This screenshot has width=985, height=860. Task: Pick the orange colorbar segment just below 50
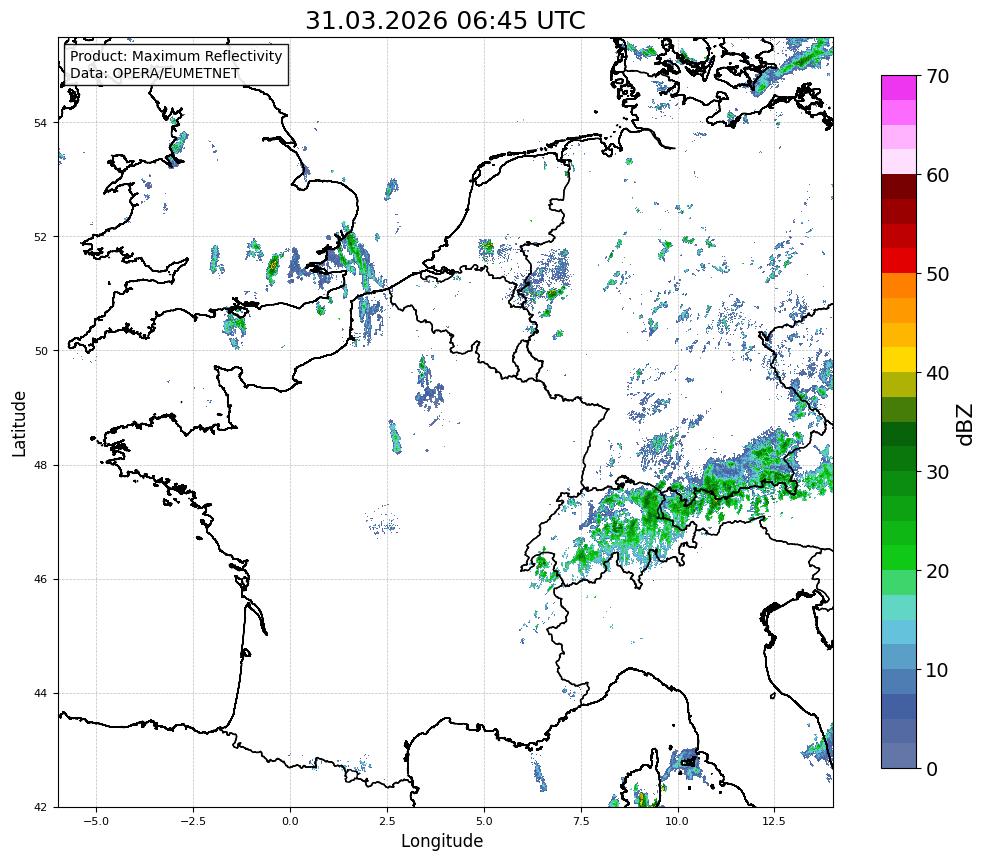point(898,285)
